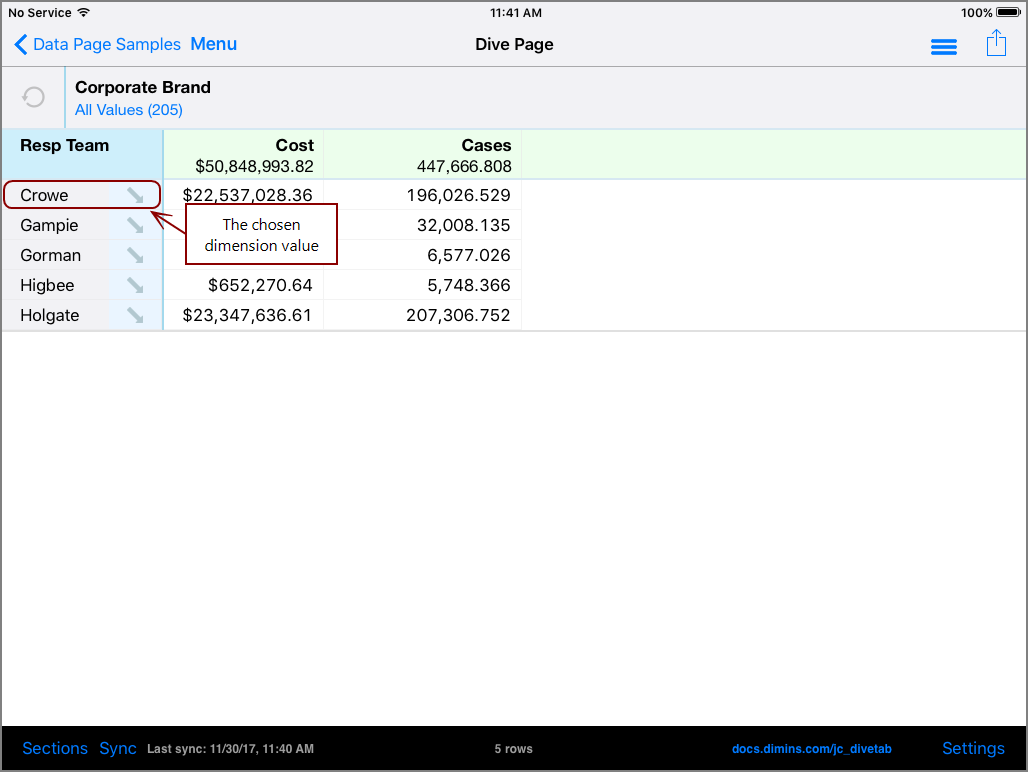Tap the dive arrow next to Gorman
The width and height of the screenshot is (1028, 772).
[x=135, y=255]
